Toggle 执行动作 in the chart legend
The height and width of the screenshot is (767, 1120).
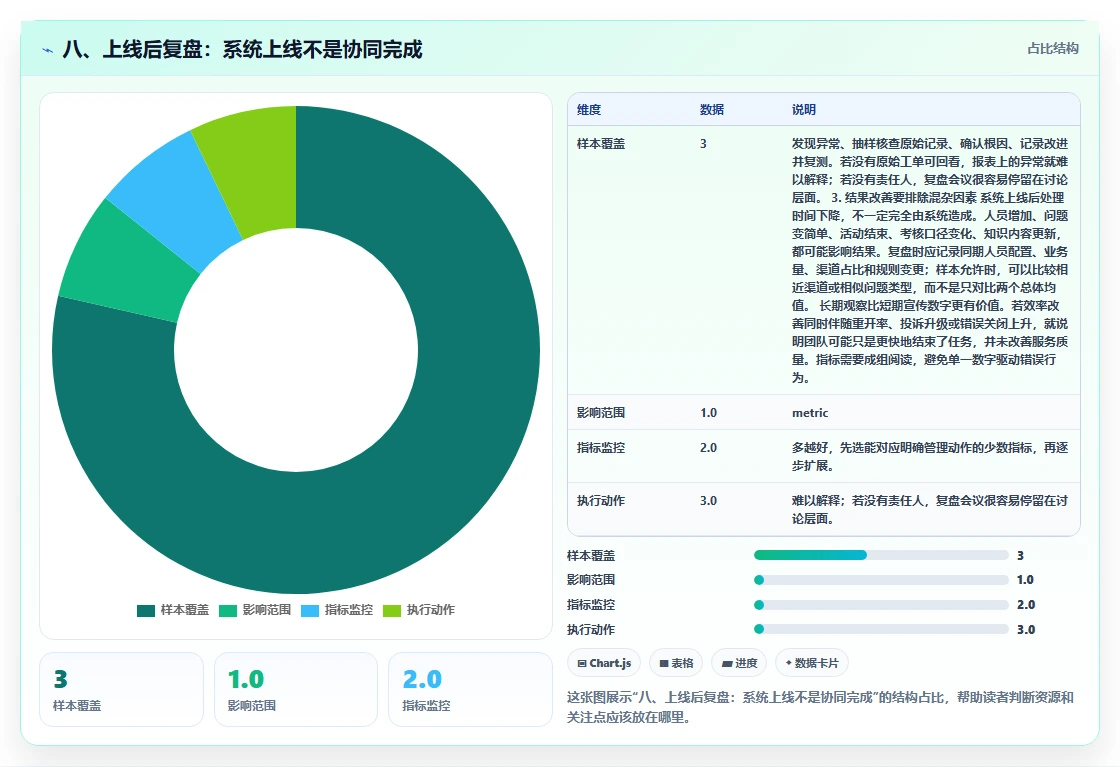tap(419, 610)
